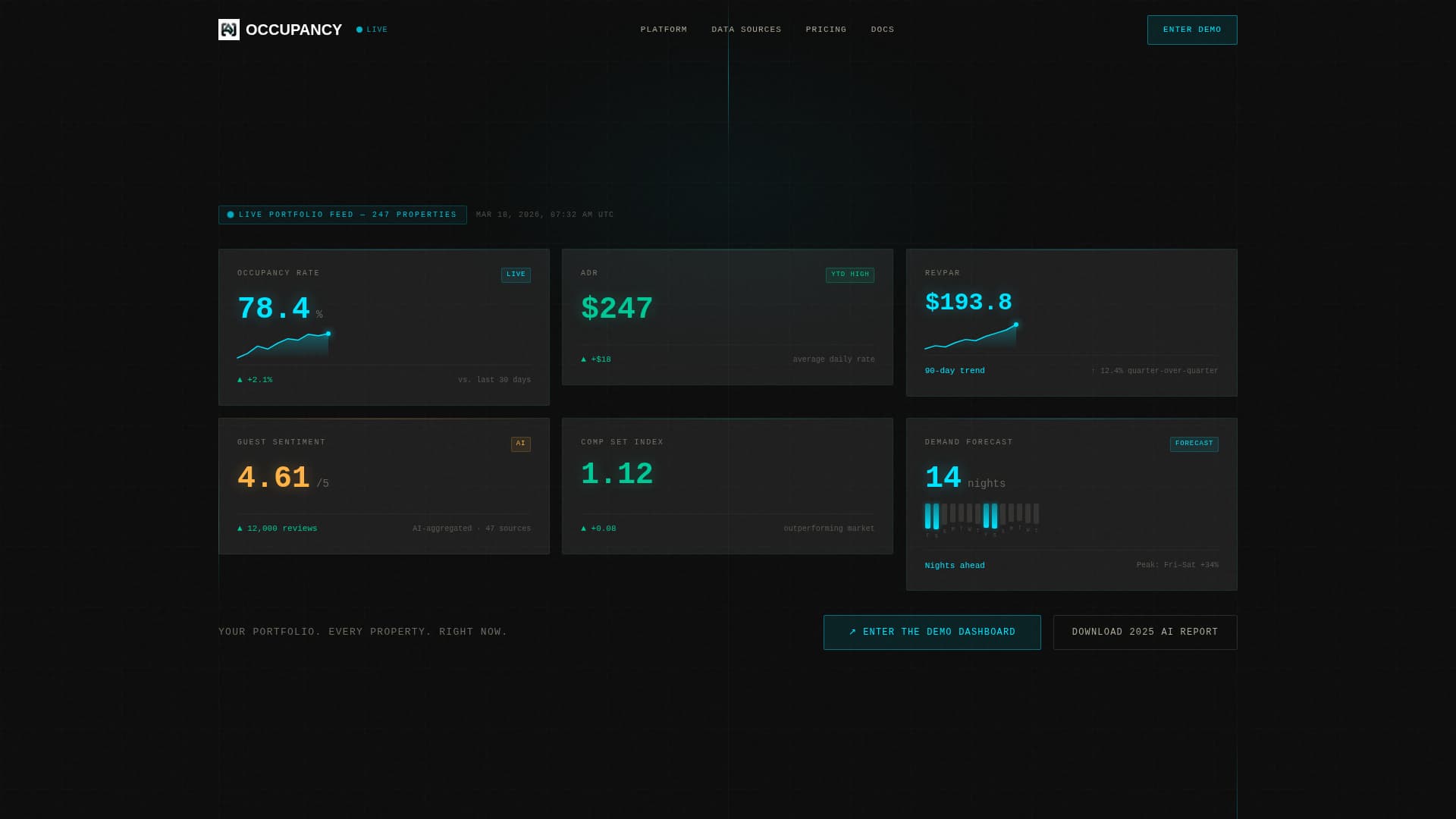Click the Occupancy logo icon
Image resolution: width=1456 pixels, height=819 pixels.
(228, 30)
